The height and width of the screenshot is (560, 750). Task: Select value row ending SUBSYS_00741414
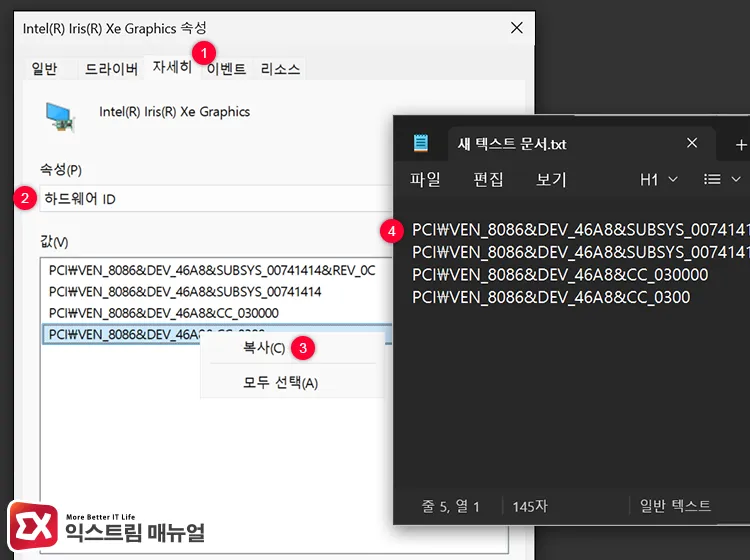click(x=185, y=292)
